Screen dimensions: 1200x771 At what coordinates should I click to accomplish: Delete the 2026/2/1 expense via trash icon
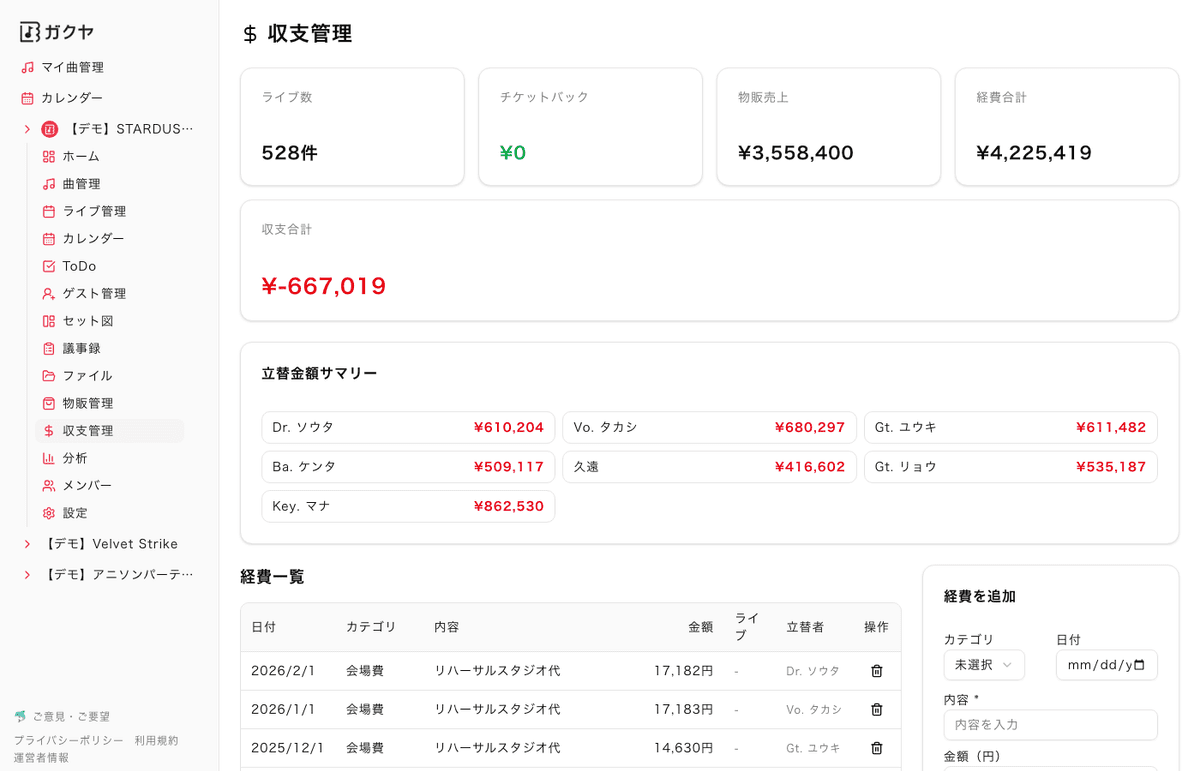click(876, 671)
